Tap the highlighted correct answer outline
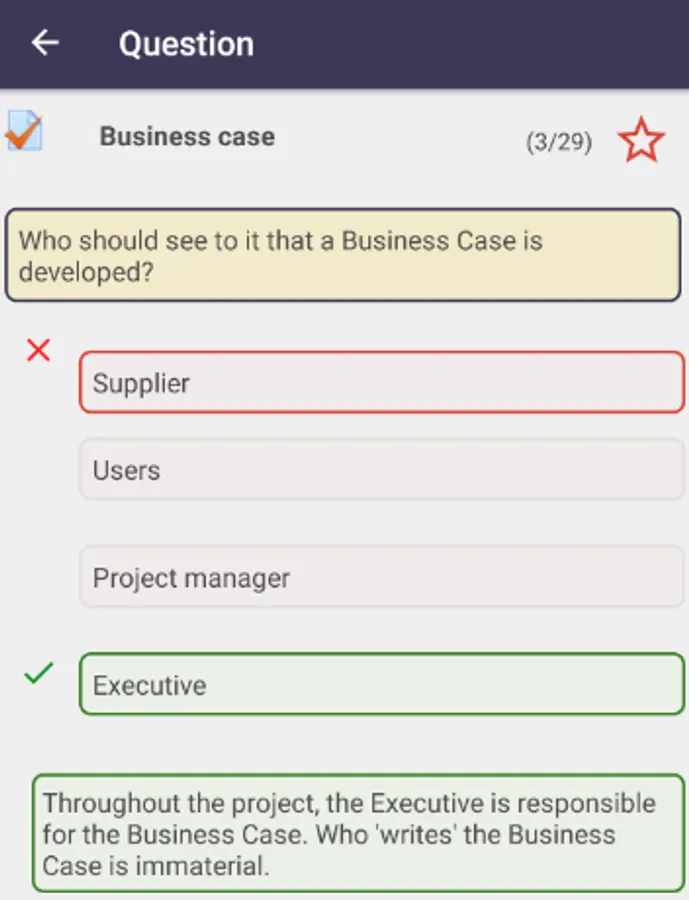The image size is (689, 900). [380, 685]
